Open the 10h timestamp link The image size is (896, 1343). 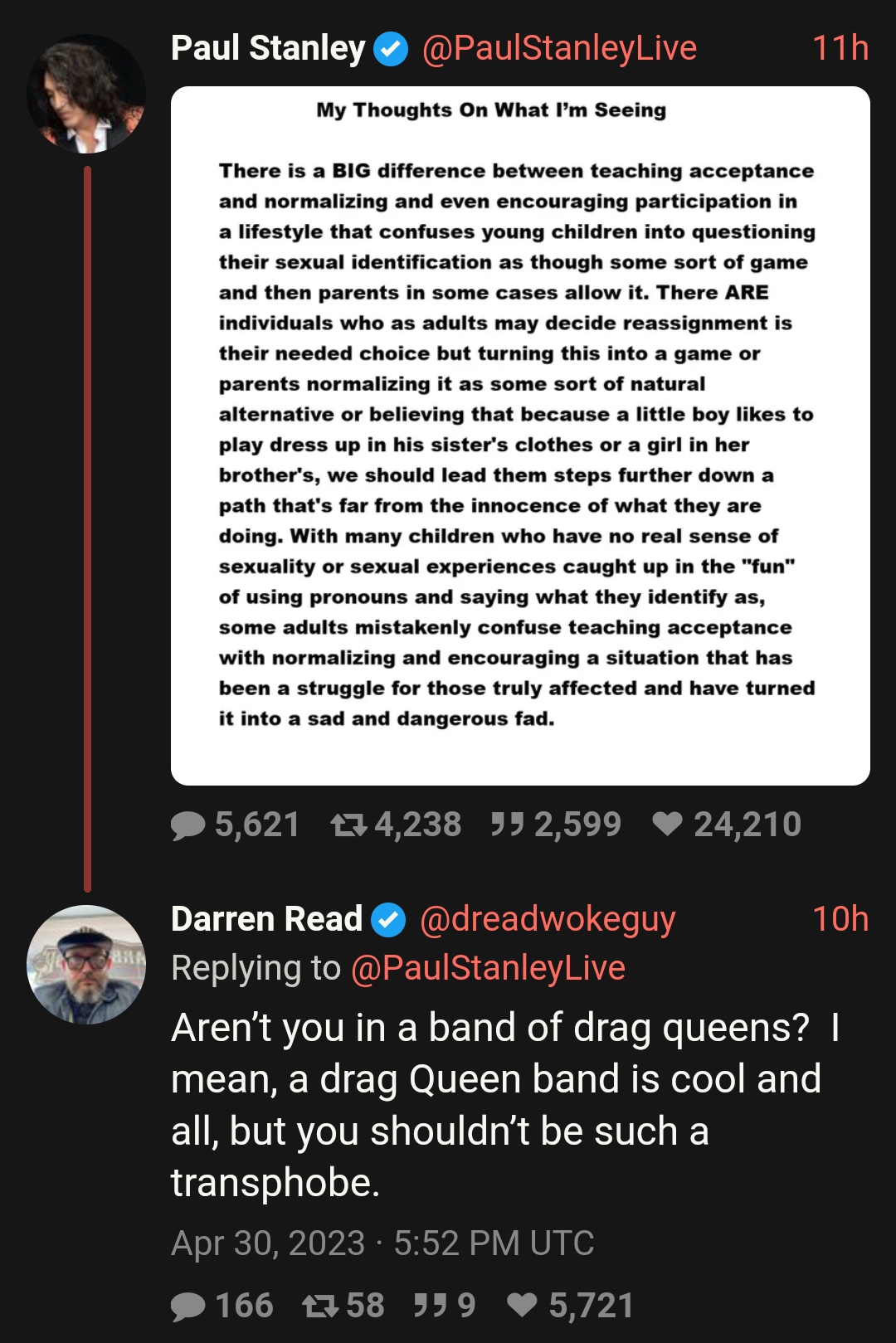pyautogui.click(x=840, y=919)
